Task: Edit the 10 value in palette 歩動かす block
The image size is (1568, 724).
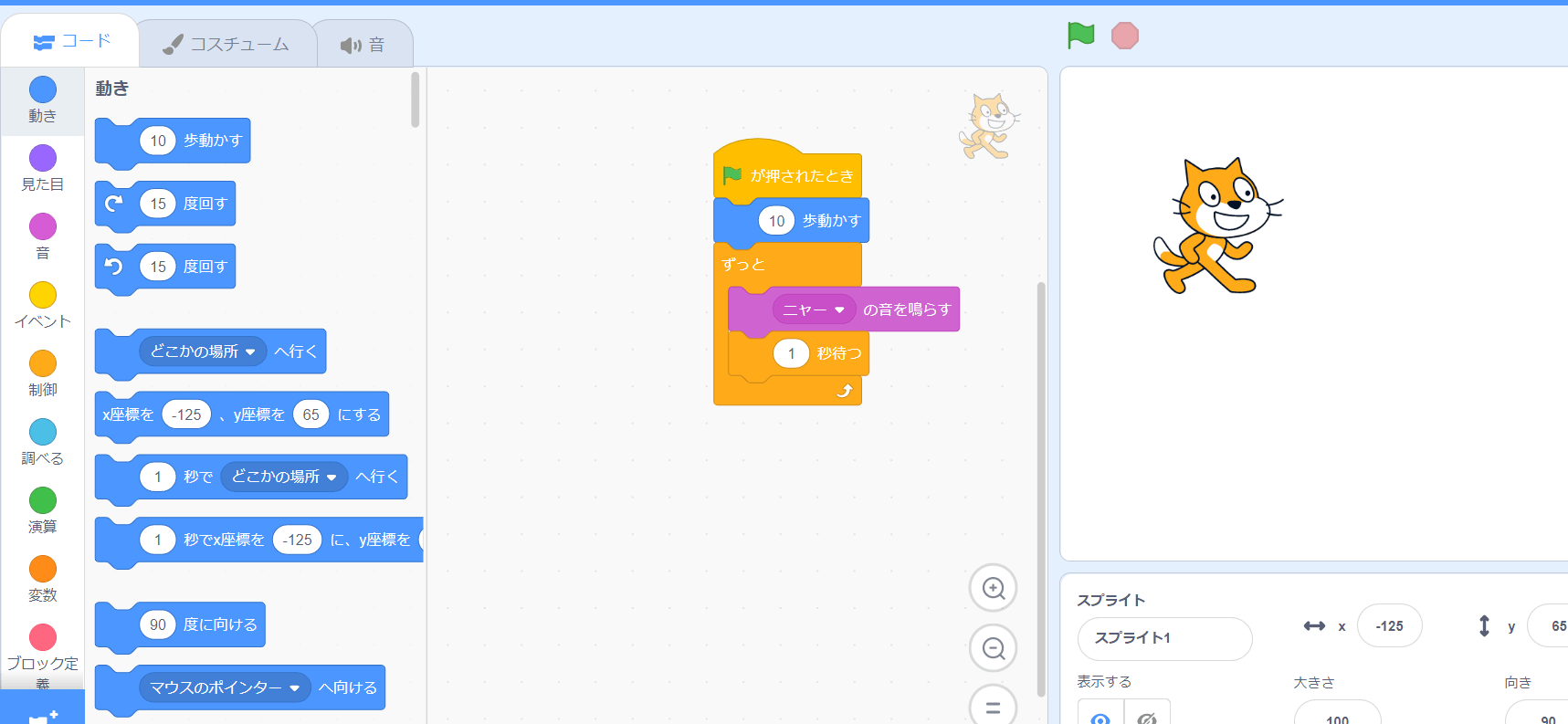Action: tap(158, 141)
